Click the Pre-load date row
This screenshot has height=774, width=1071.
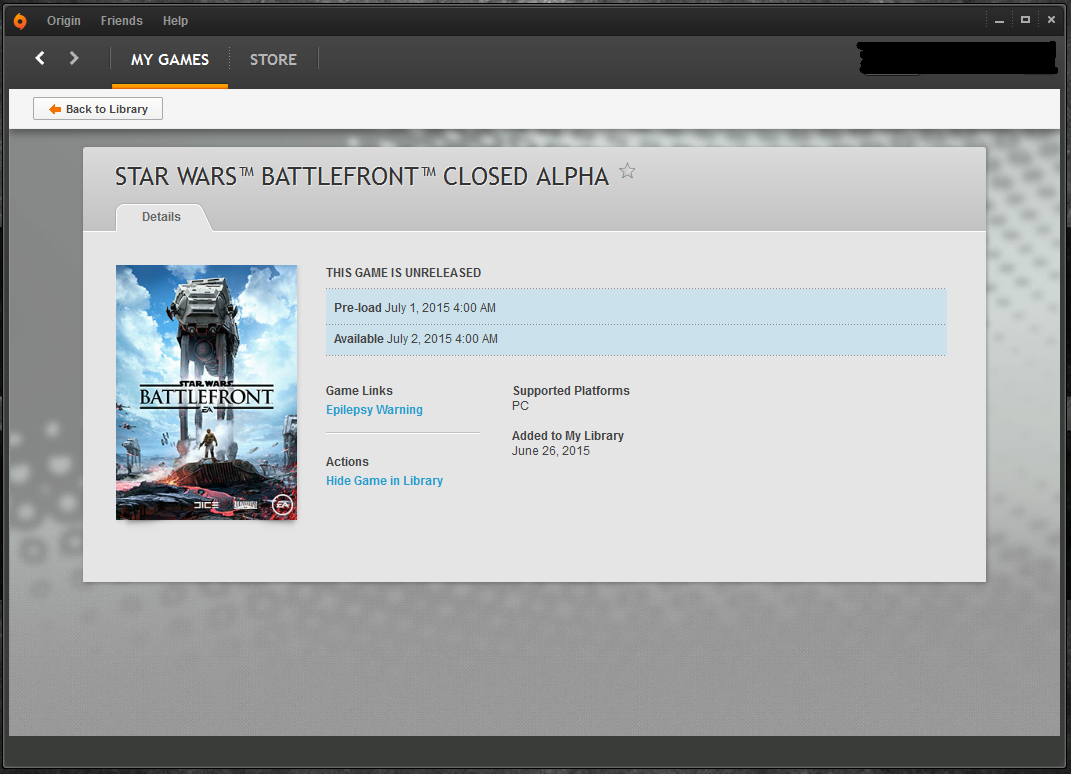coord(635,308)
